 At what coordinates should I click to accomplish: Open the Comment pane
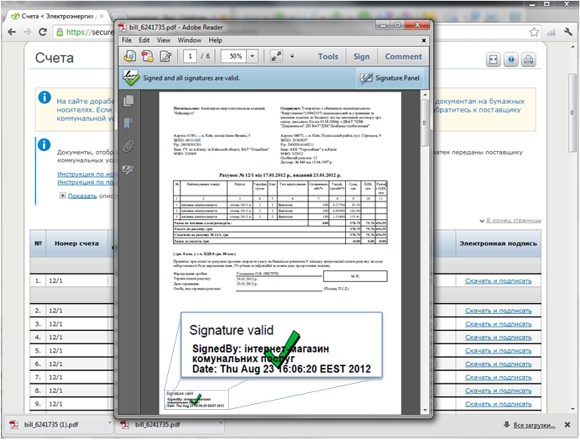(x=403, y=57)
